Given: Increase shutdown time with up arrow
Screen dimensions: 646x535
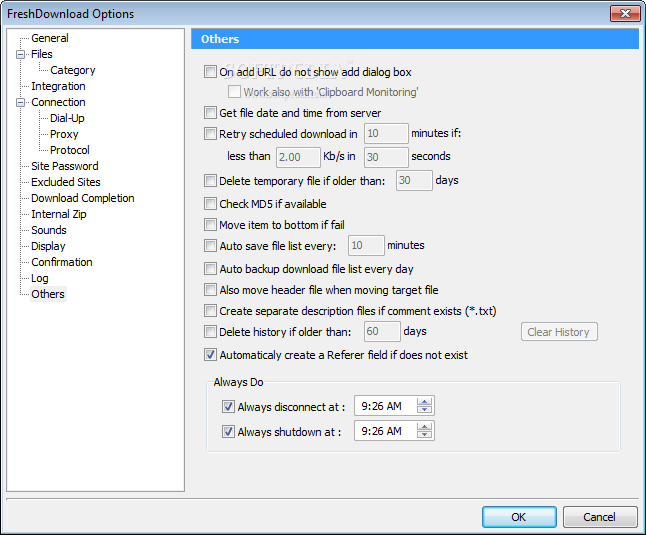Looking at the screenshot, I should coord(424,427).
